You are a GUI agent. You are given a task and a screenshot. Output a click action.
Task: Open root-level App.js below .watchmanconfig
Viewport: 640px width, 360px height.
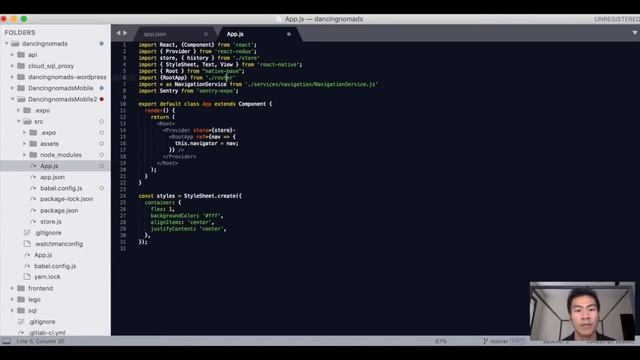(43, 255)
